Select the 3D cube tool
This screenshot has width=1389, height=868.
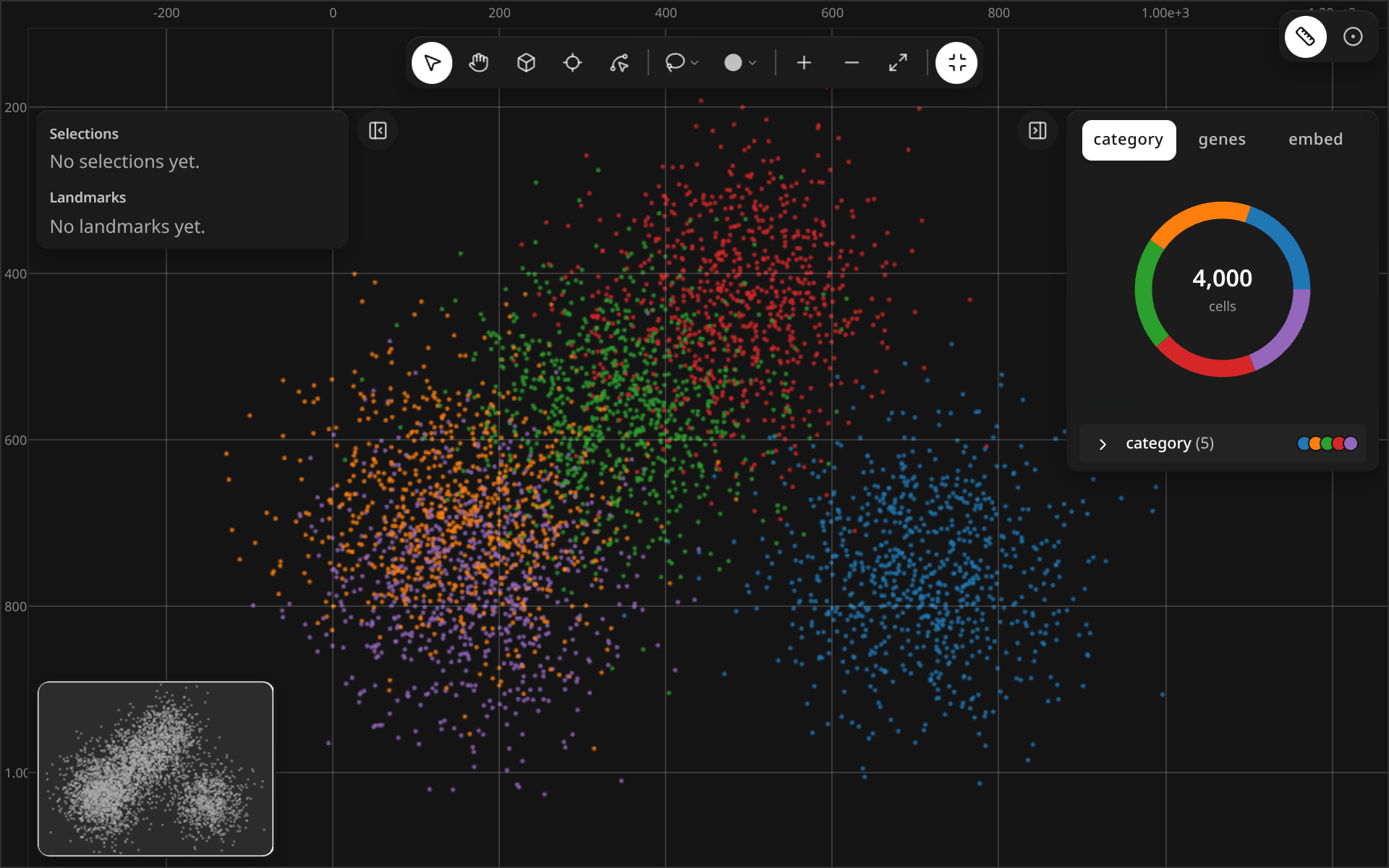(x=526, y=63)
